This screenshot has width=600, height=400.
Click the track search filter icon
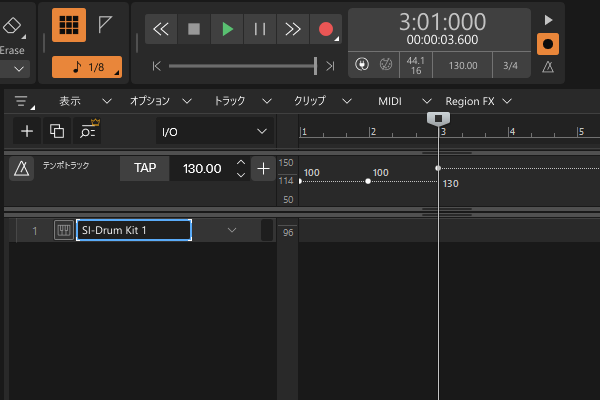click(x=89, y=130)
